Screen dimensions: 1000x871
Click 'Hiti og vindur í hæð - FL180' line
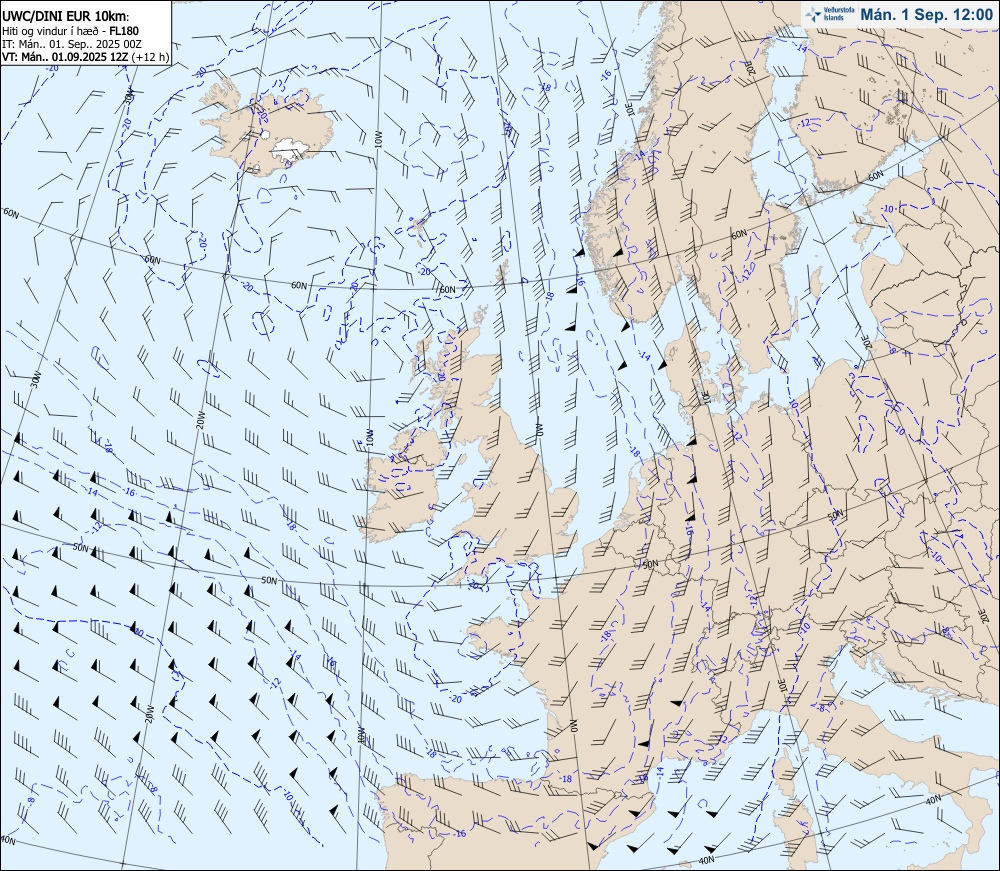coord(70,31)
